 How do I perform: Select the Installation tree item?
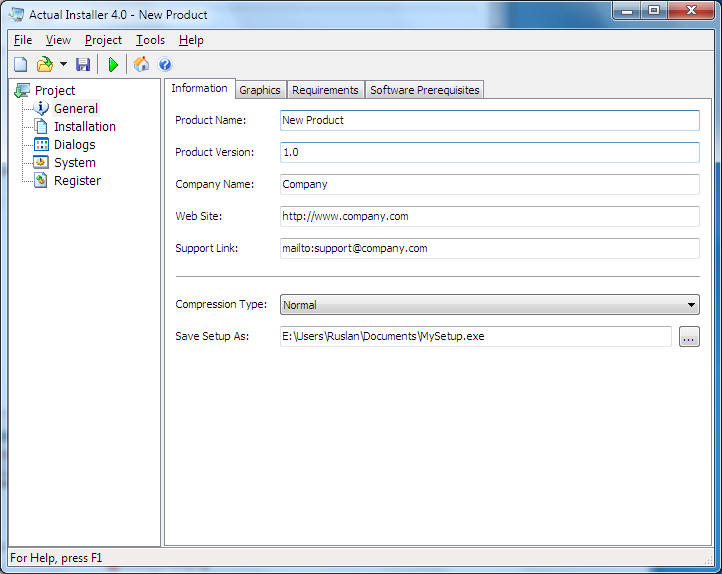[85, 127]
